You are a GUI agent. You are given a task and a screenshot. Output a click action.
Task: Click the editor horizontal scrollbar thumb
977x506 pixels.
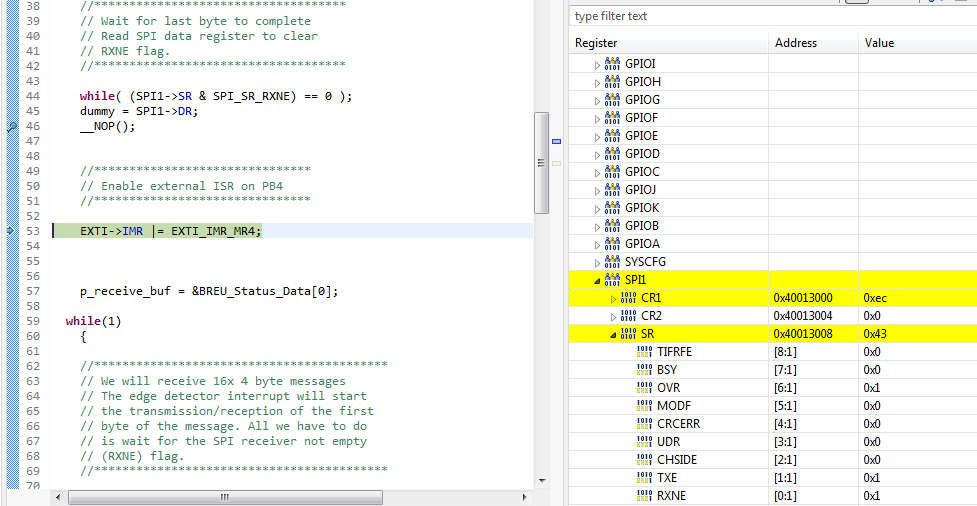(x=225, y=497)
